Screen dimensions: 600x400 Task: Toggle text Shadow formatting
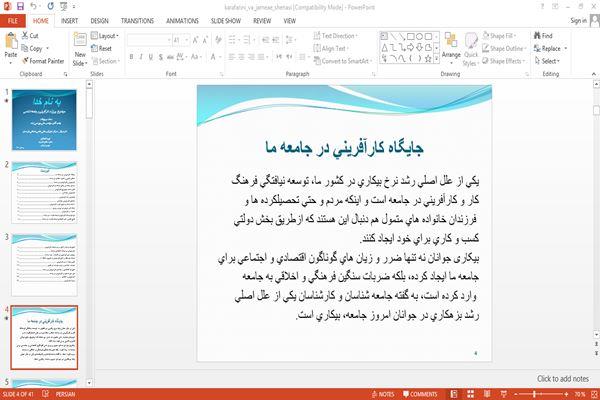tap(161, 57)
